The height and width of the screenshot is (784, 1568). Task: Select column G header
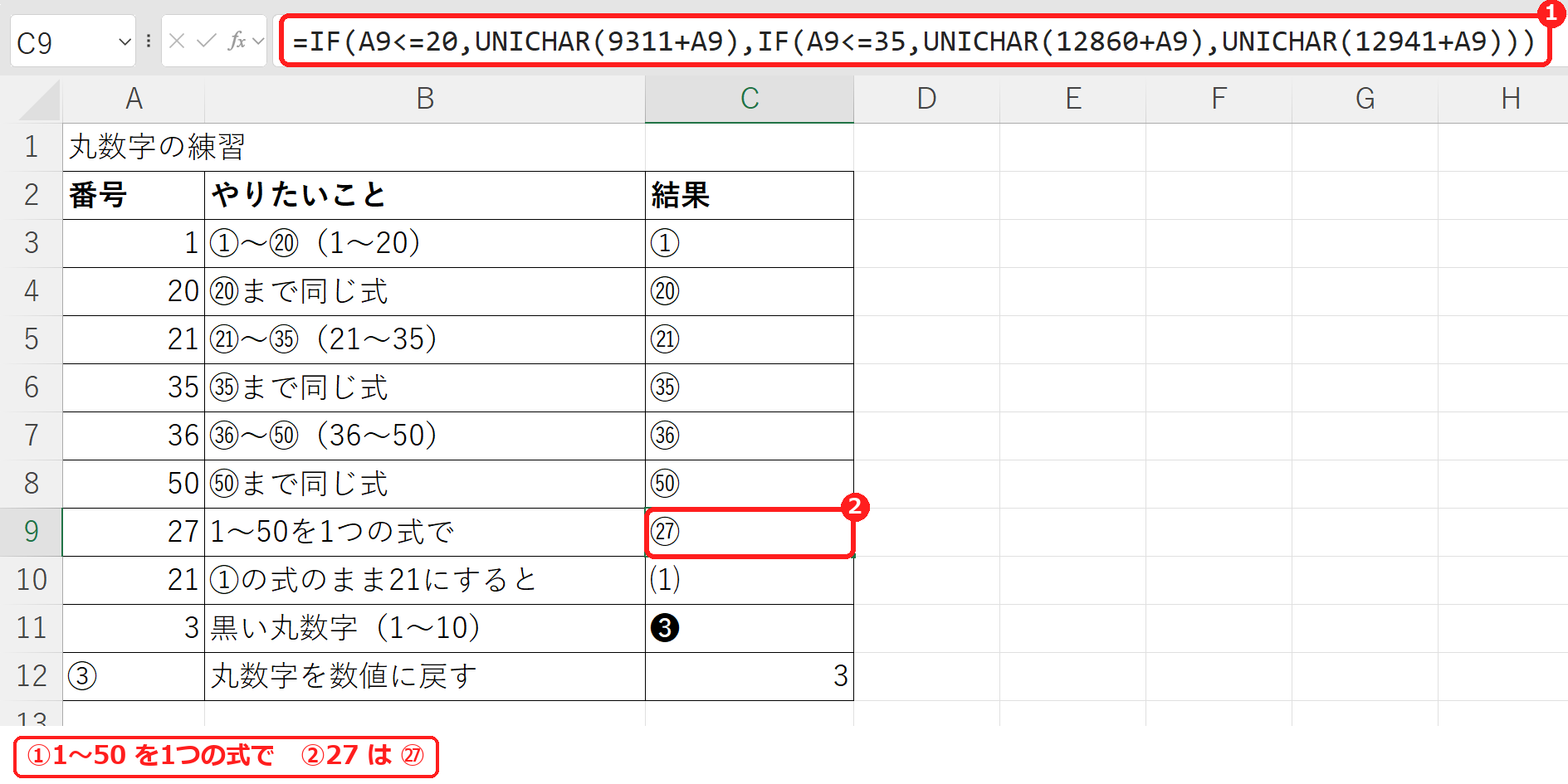click(1365, 100)
